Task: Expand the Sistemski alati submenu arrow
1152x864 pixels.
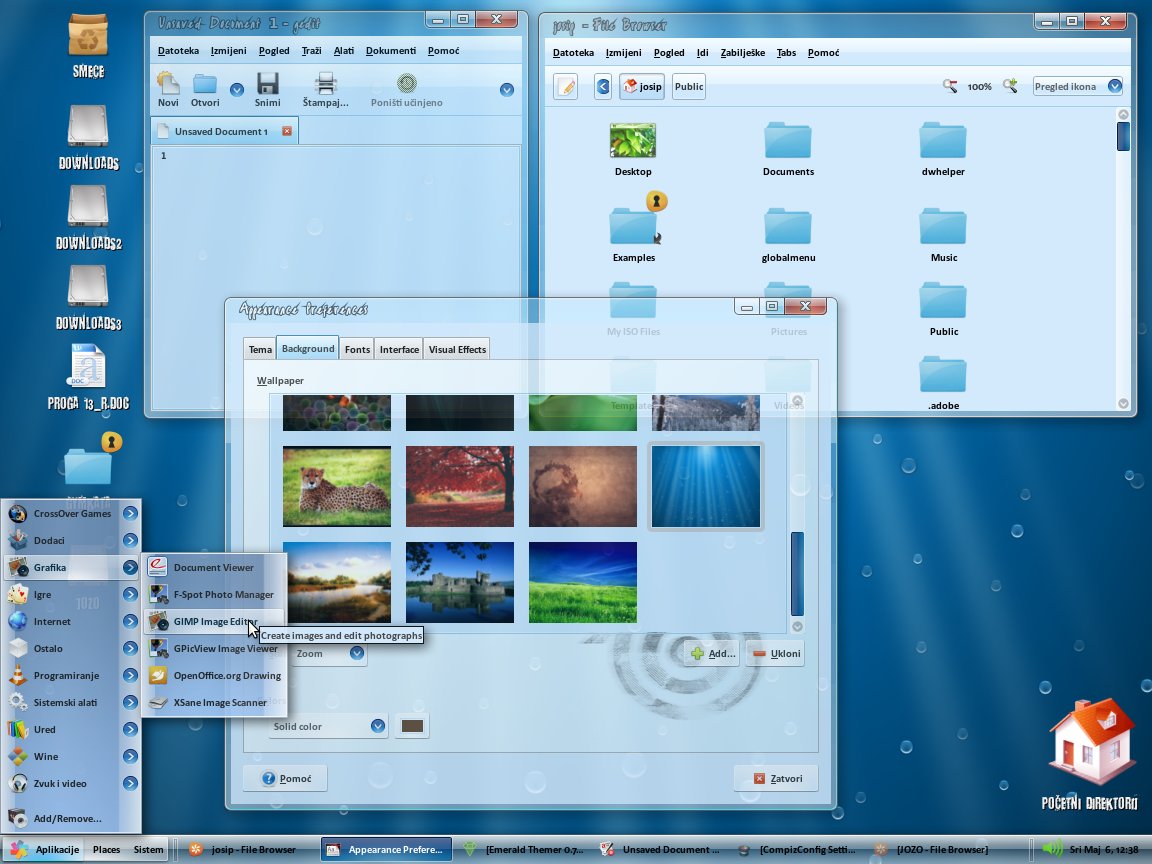Action: point(130,702)
